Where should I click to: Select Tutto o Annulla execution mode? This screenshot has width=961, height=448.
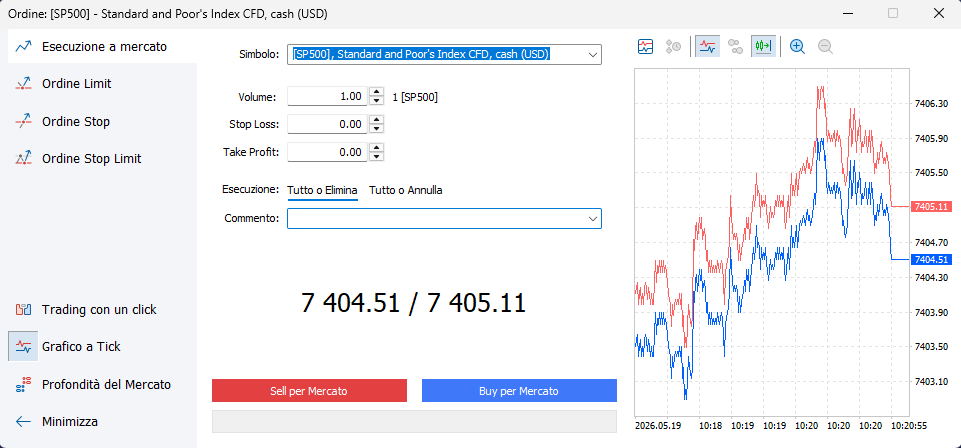coord(406,191)
